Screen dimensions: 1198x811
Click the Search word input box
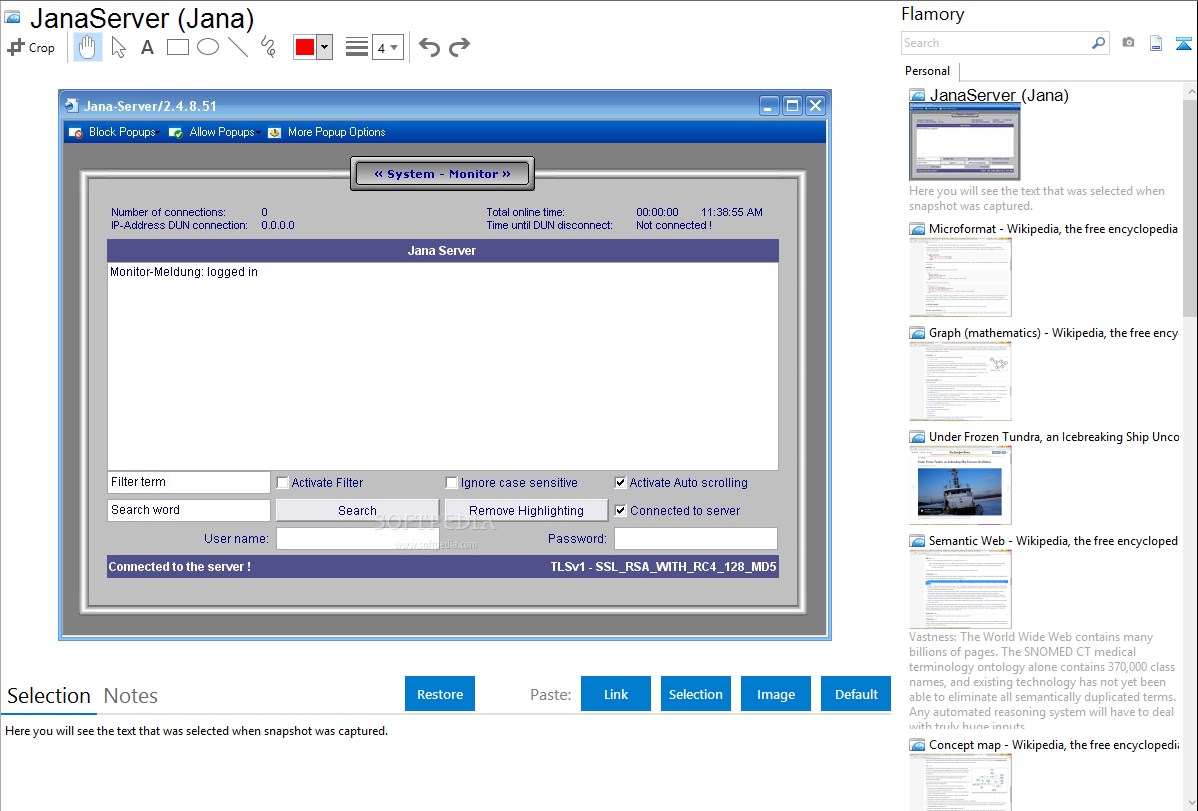189,510
